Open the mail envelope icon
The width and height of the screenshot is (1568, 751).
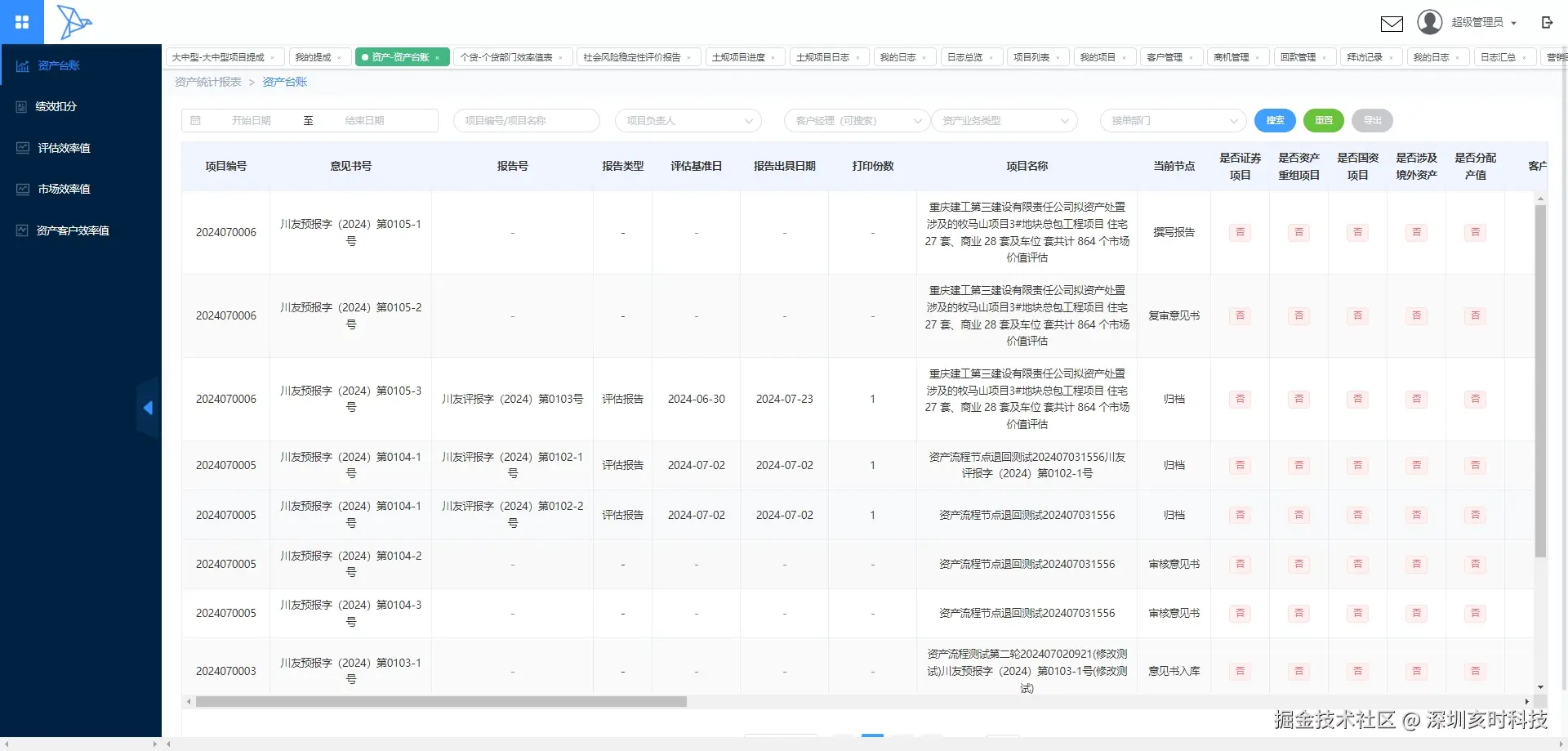point(1392,23)
